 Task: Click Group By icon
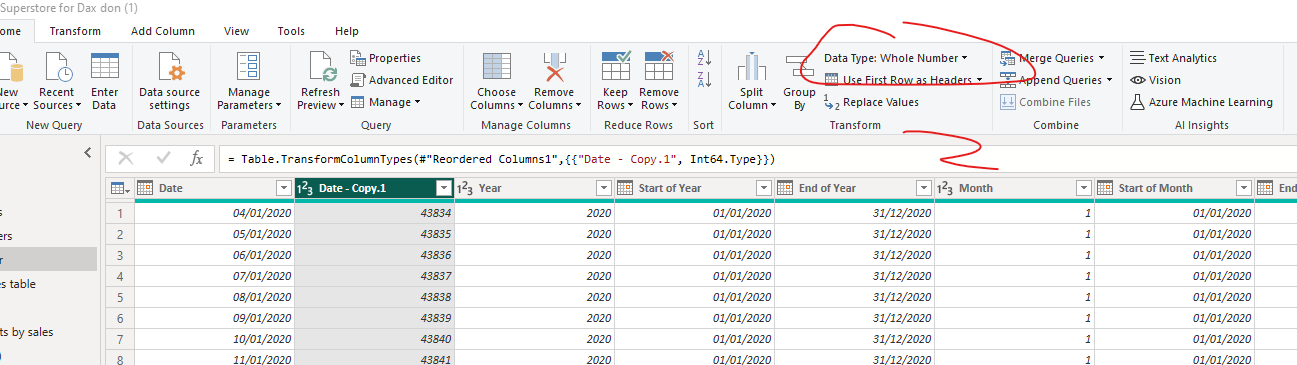[799, 66]
